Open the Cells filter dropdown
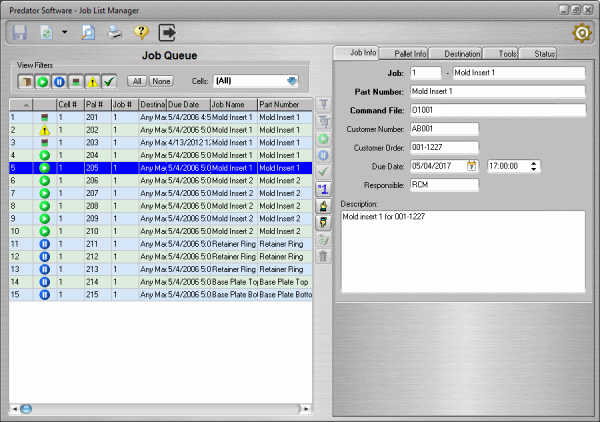 [x=291, y=81]
